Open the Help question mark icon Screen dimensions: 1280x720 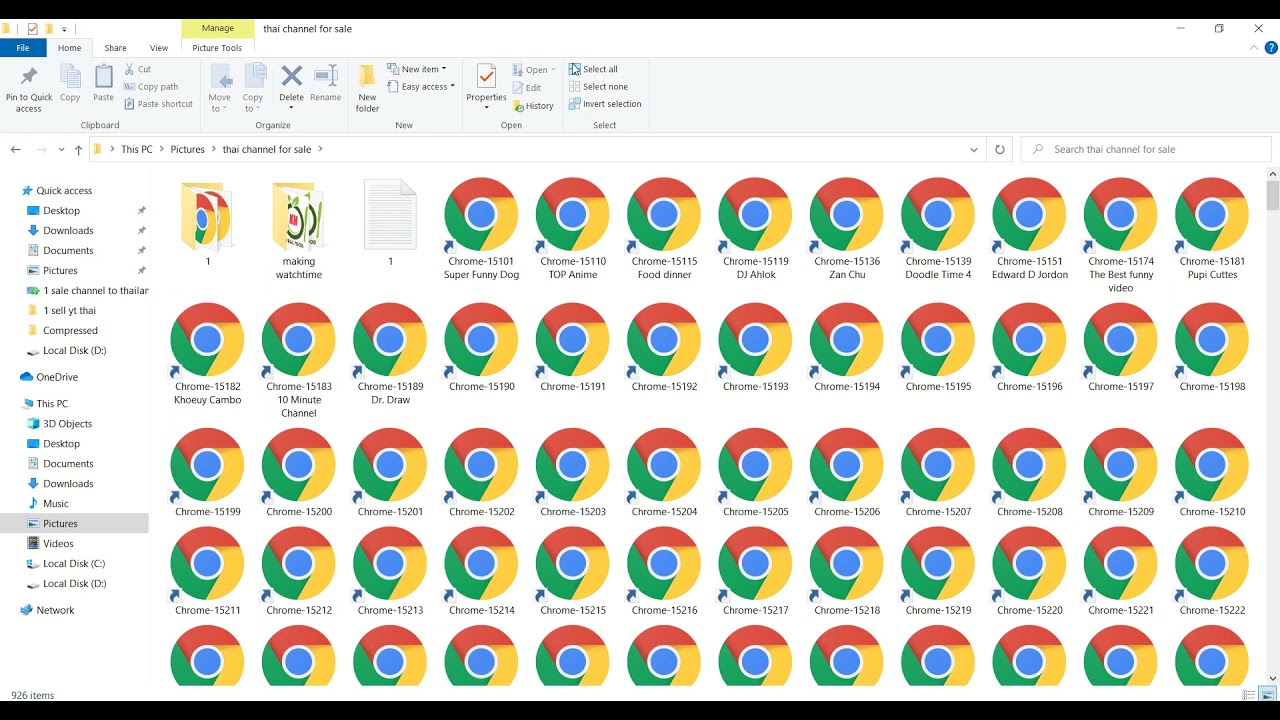[1271, 48]
